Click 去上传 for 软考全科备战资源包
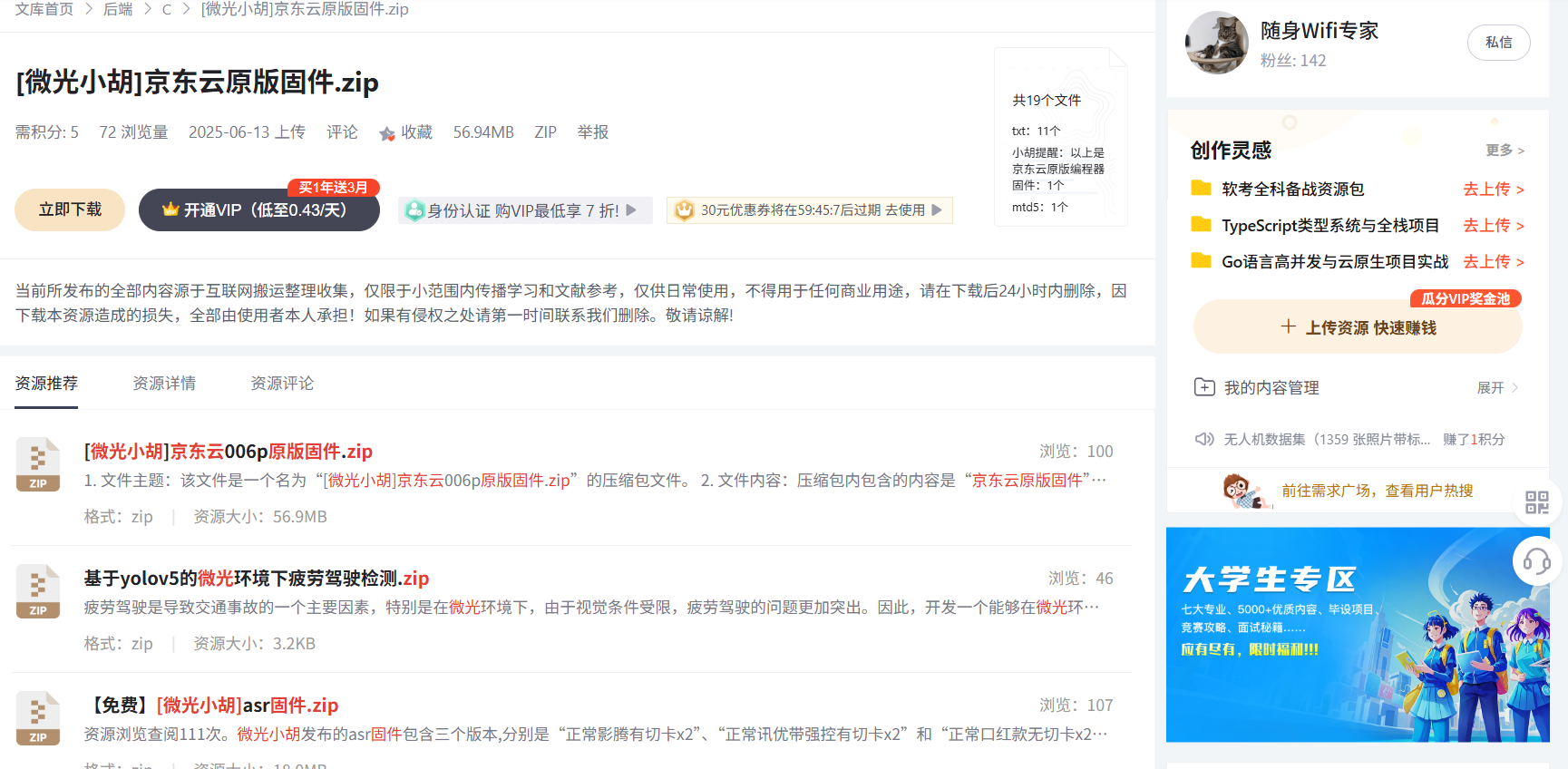The height and width of the screenshot is (769, 1568). (x=1494, y=189)
